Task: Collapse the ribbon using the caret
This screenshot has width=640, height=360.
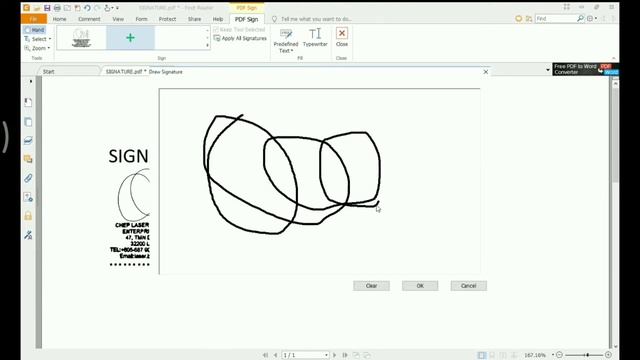Action: point(613,58)
